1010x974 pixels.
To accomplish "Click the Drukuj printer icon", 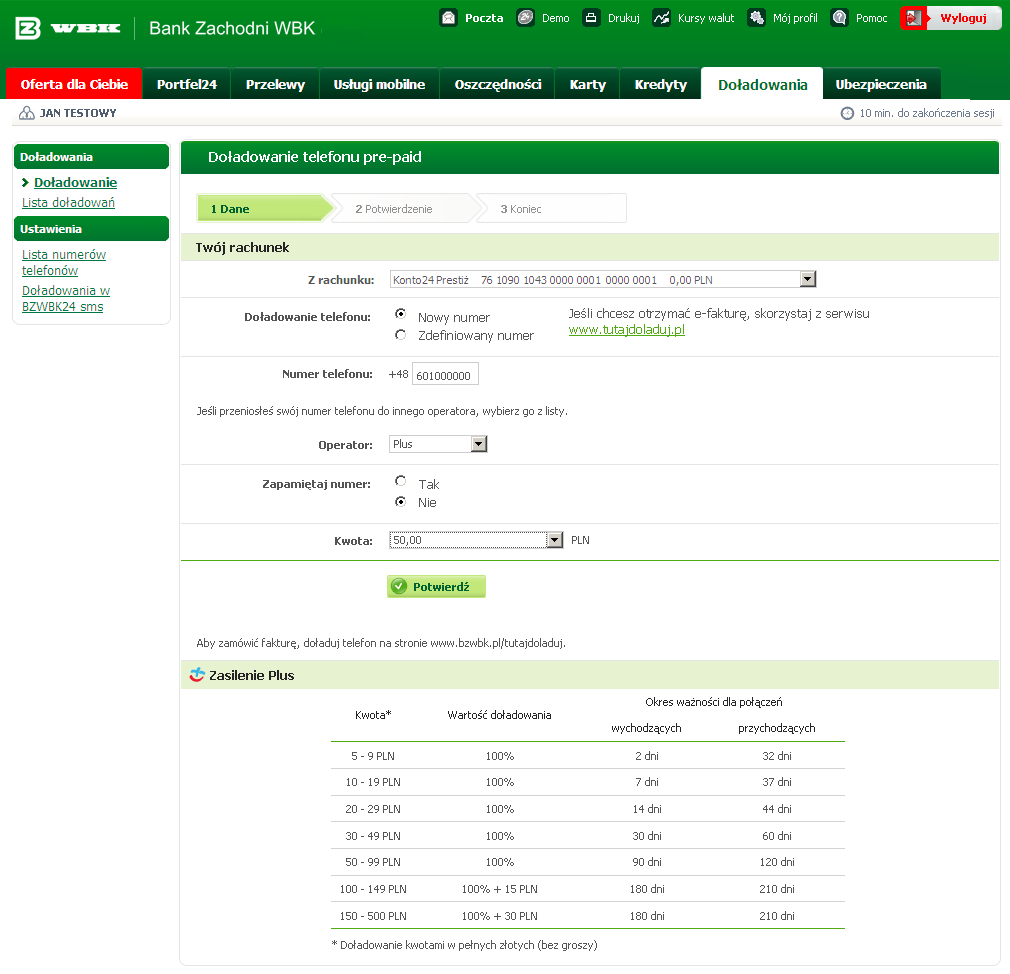I will tap(591, 17).
